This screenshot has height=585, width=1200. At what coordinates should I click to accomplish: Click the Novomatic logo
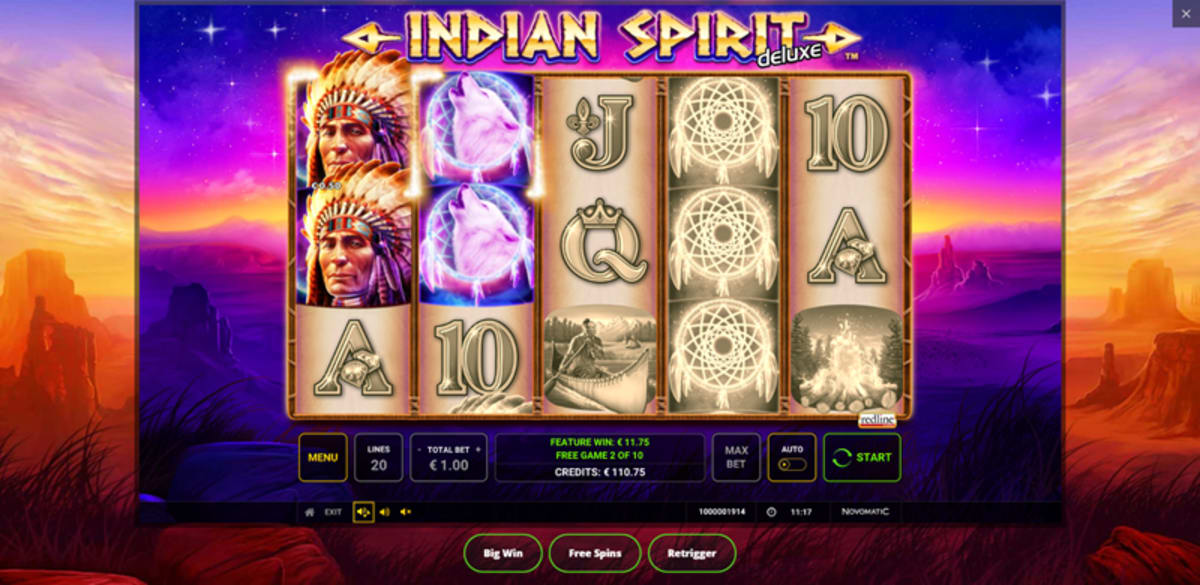tap(865, 511)
